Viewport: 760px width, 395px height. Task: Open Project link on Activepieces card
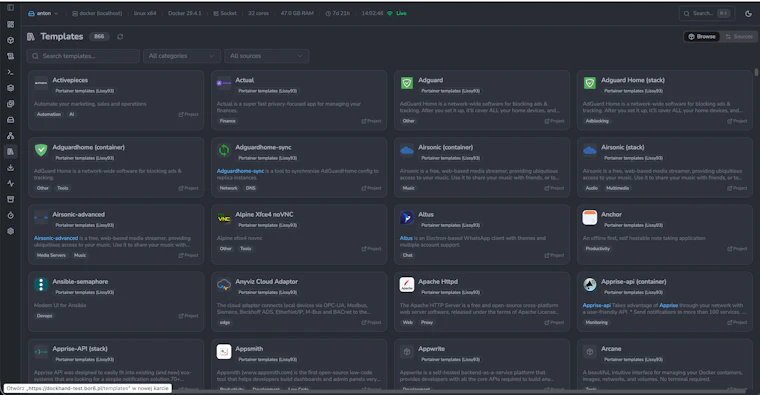189,114
